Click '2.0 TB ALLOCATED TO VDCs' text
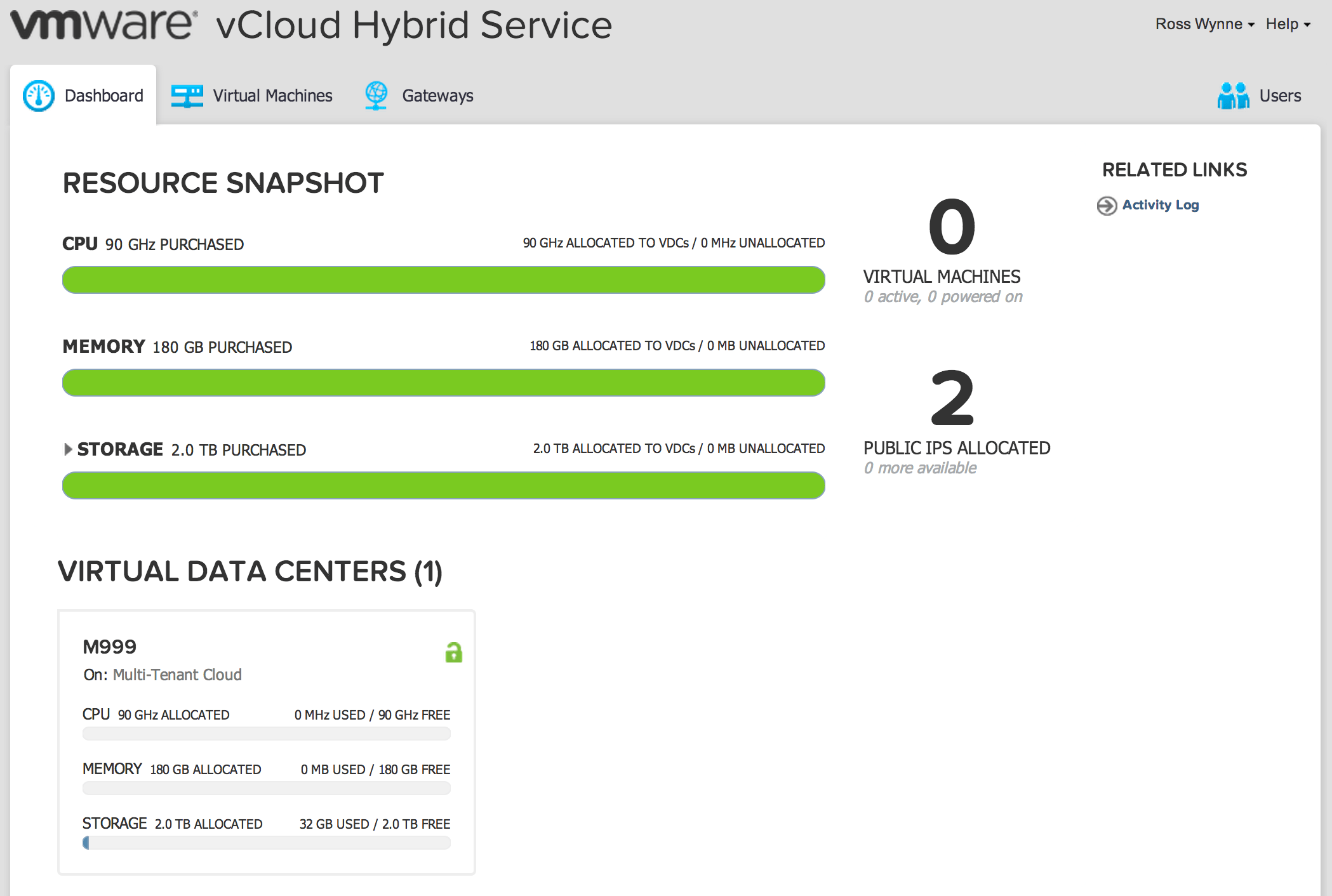1332x896 pixels. [614, 449]
